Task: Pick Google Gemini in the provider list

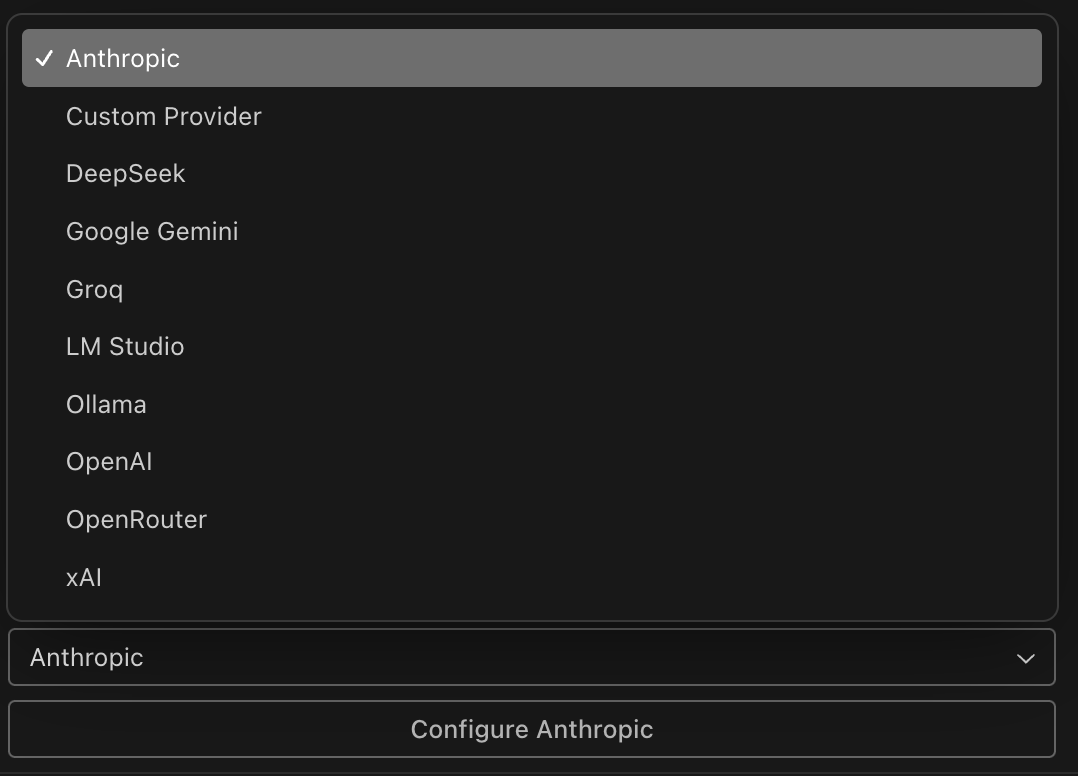Action: pos(531,232)
